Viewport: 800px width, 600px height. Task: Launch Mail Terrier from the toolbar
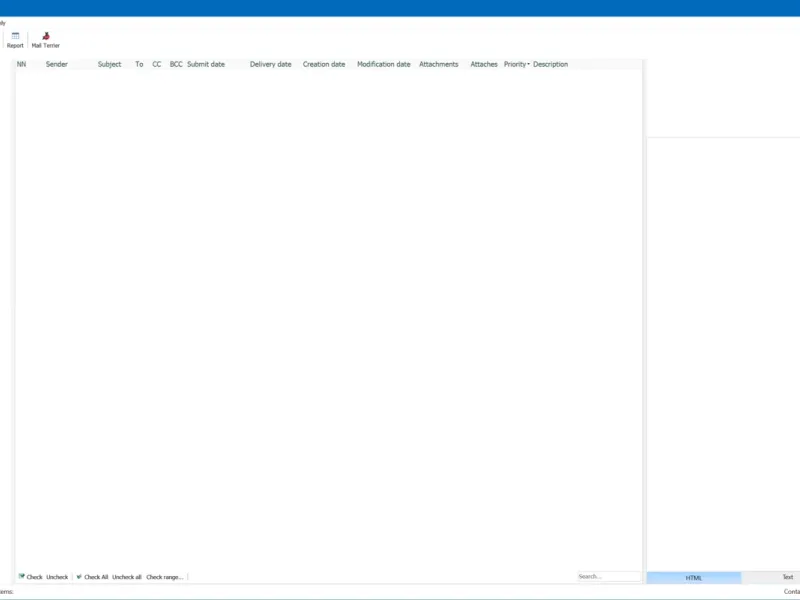45,40
